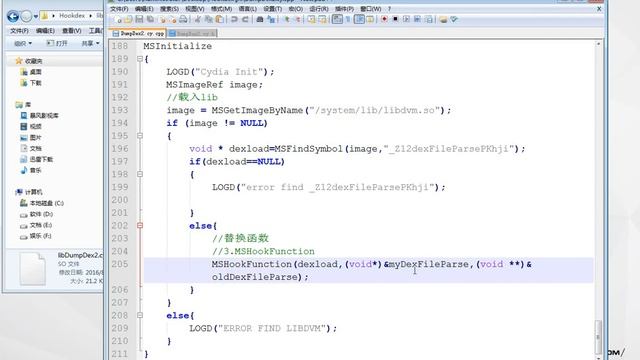Open the 插件(P) menu

click(x=344, y=9)
